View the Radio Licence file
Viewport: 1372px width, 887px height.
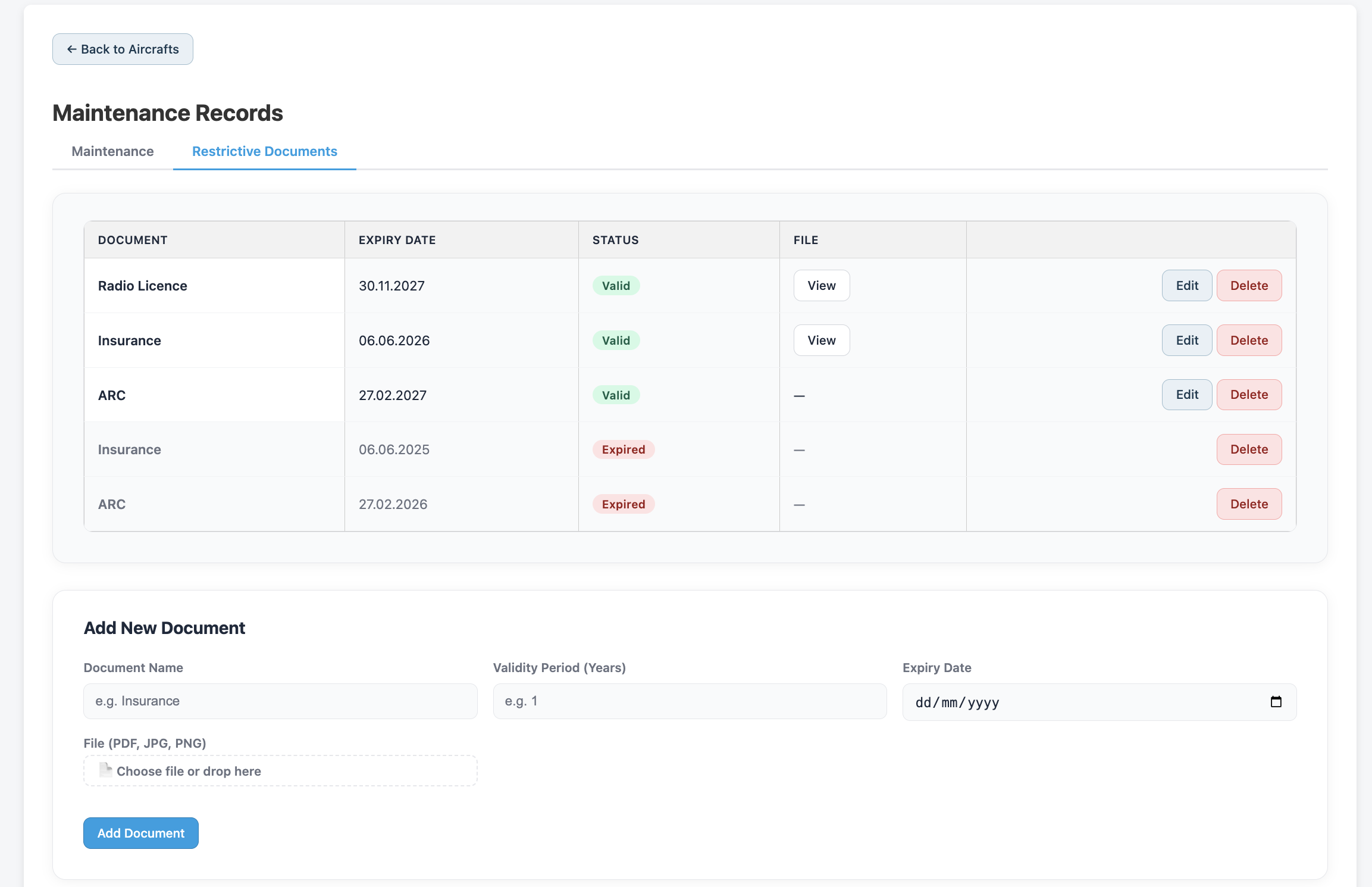(822, 286)
